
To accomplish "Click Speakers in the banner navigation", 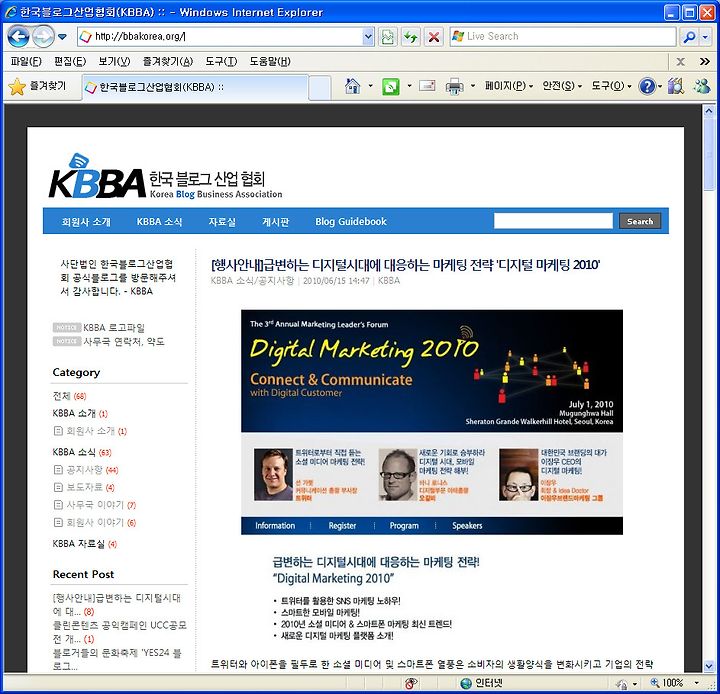I will [x=467, y=526].
